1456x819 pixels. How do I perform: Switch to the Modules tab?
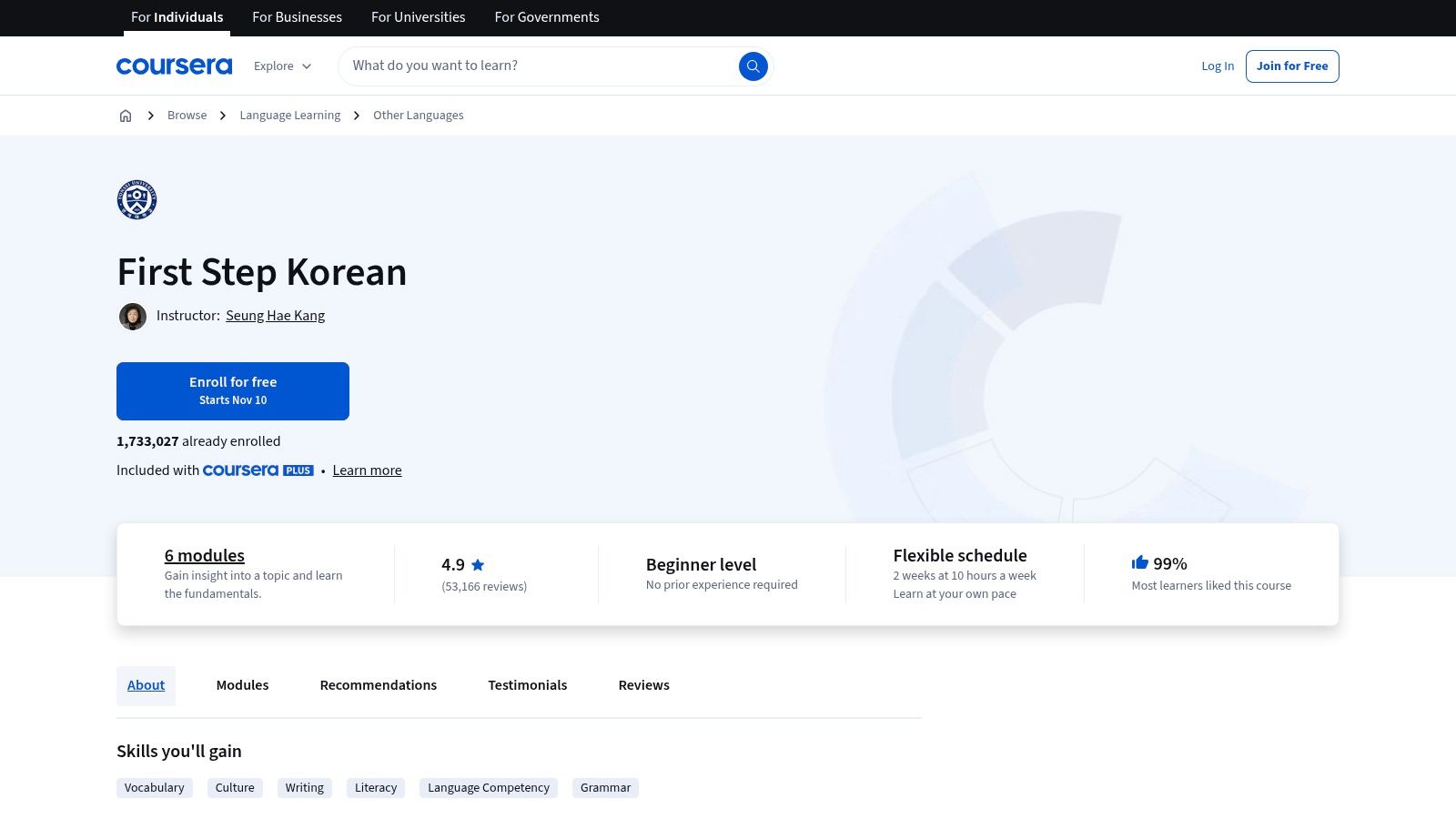pos(242,684)
